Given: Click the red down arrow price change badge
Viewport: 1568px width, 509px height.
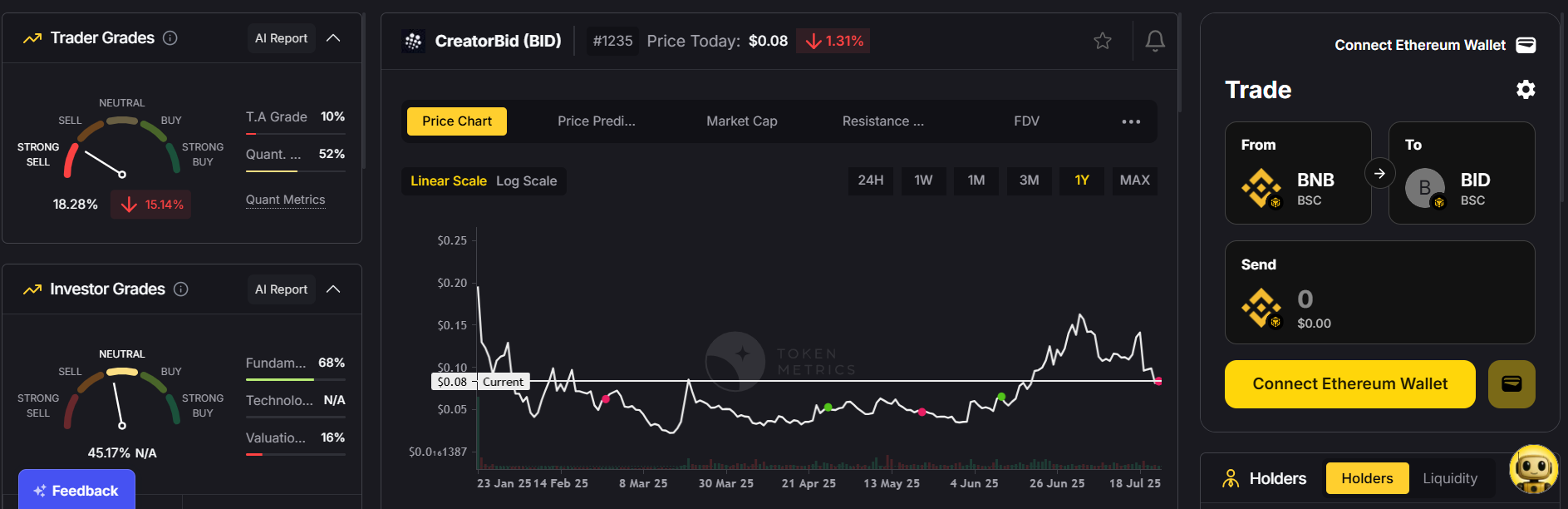Looking at the screenshot, I should (833, 41).
